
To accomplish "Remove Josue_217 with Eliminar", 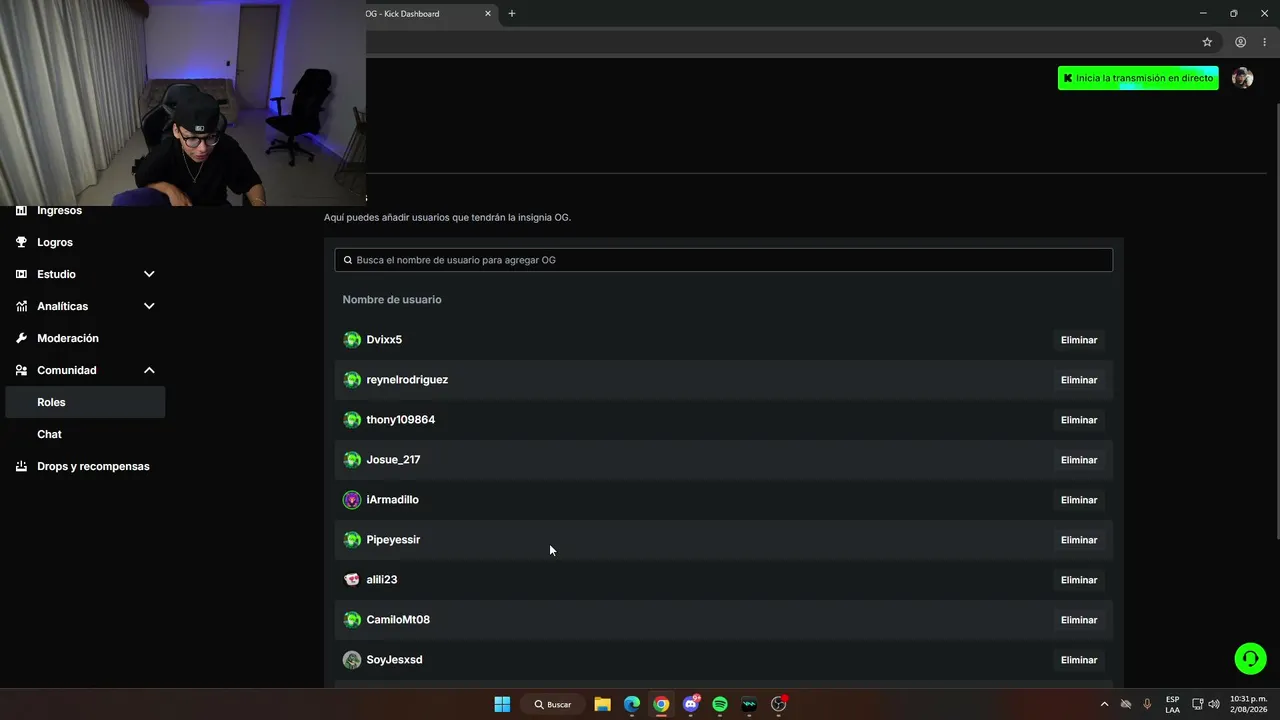I will click(x=1079, y=460).
